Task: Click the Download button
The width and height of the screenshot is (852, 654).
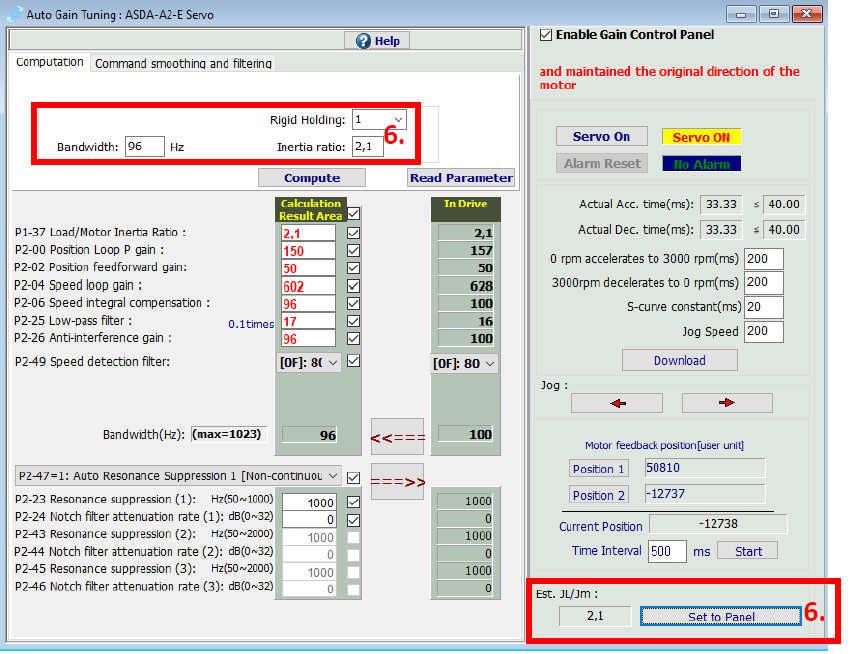Action: tap(679, 360)
